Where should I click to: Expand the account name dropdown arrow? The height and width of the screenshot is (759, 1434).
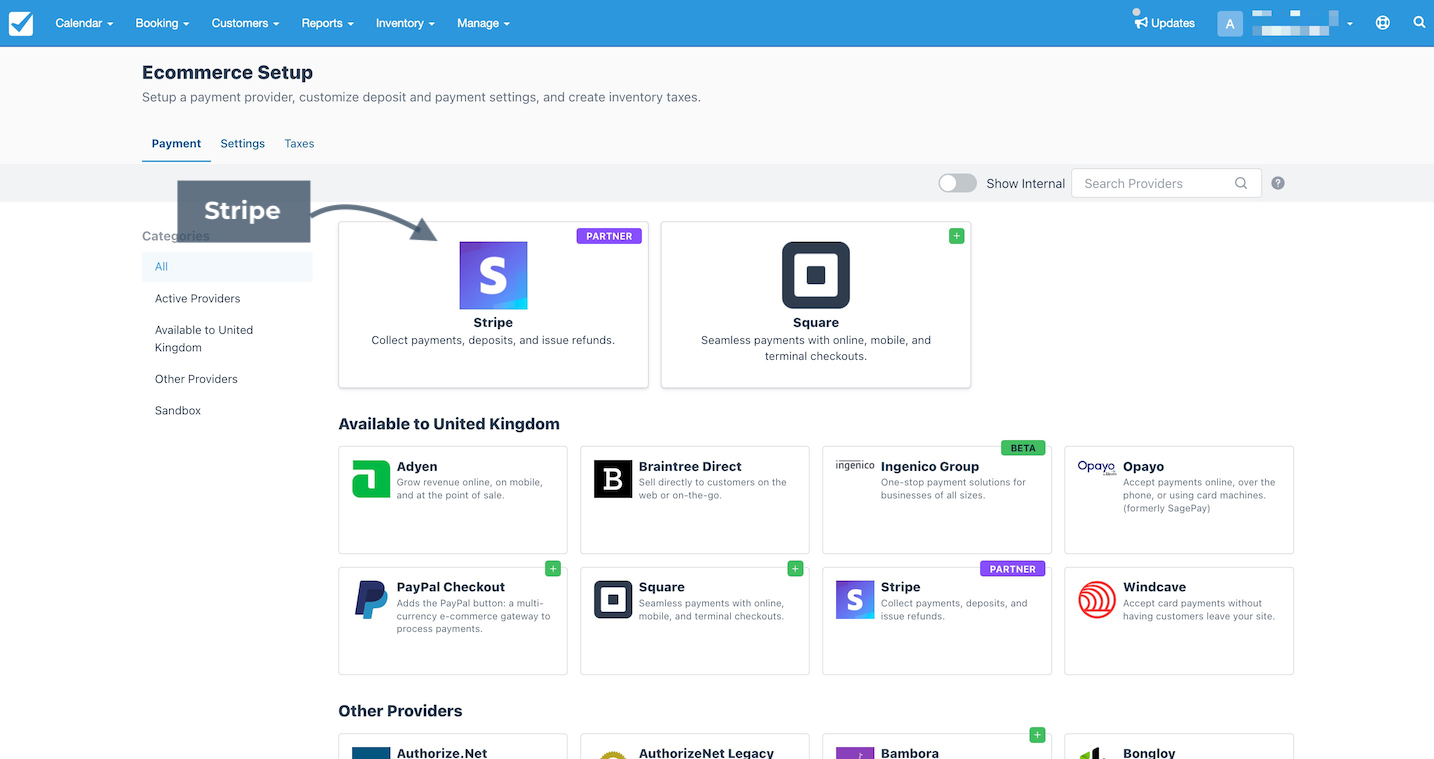tap(1349, 24)
